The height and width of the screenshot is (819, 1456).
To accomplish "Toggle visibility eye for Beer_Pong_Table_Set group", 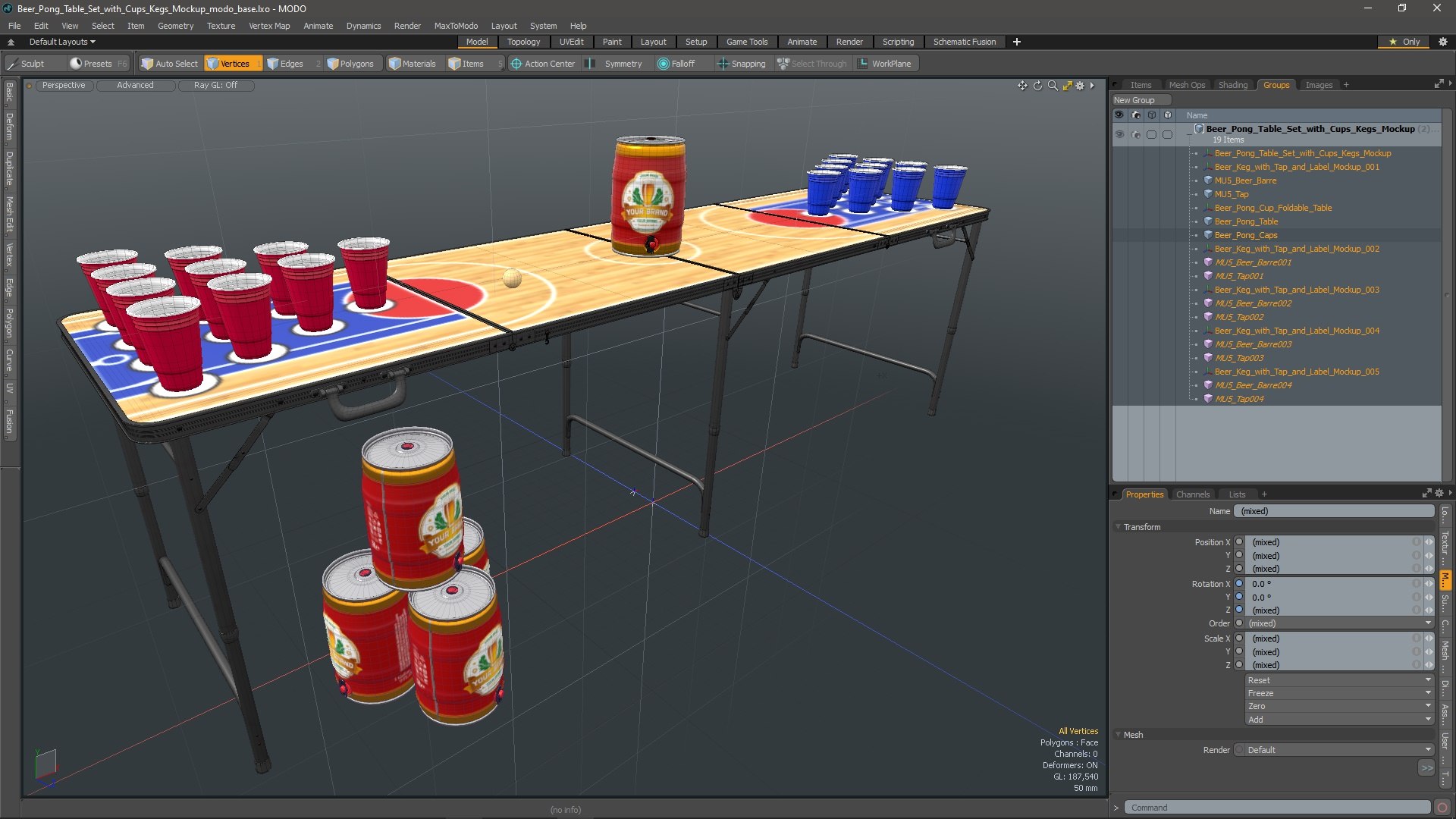I will point(1119,135).
